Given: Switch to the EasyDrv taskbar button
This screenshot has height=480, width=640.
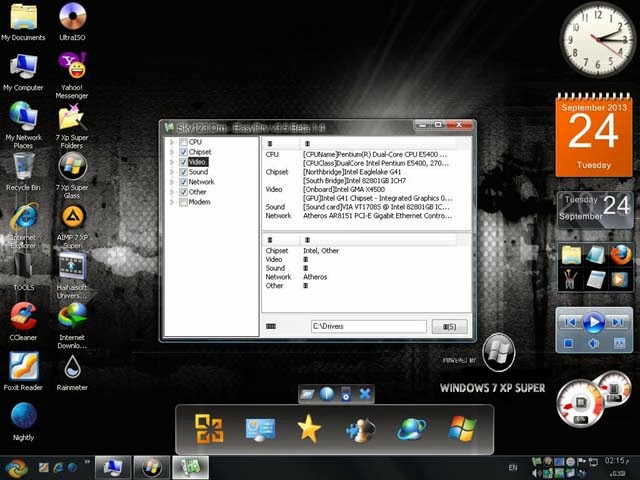Looking at the screenshot, I should 191,467.
